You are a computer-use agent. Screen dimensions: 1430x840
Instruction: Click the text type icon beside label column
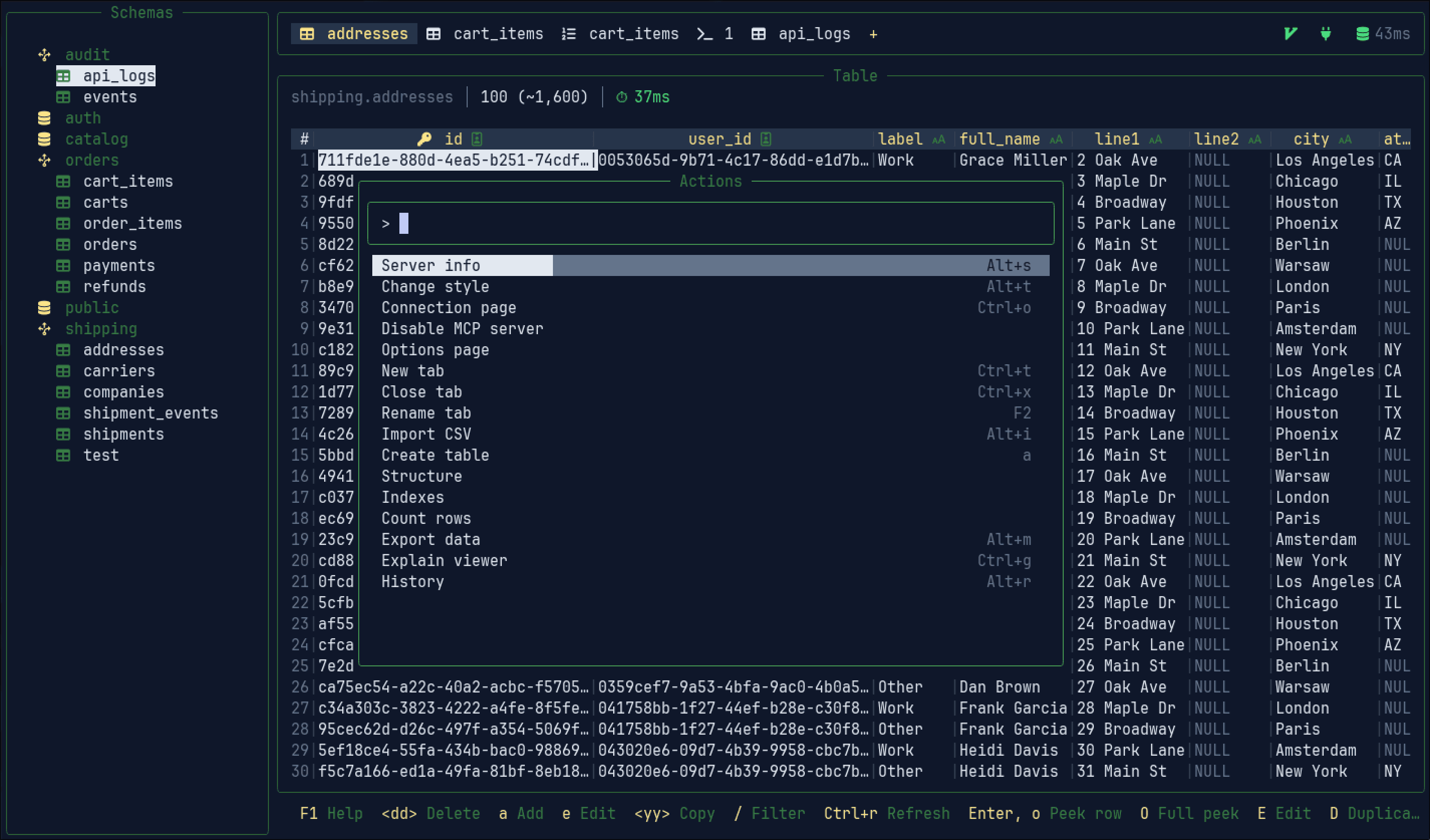pyautogui.click(x=939, y=139)
